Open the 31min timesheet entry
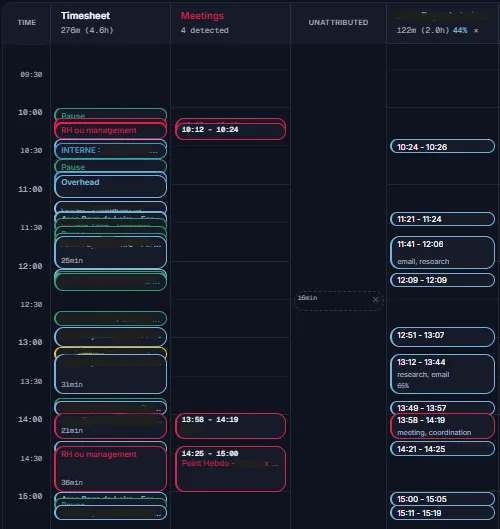Viewport: 500px width, 529px height. coord(110,374)
